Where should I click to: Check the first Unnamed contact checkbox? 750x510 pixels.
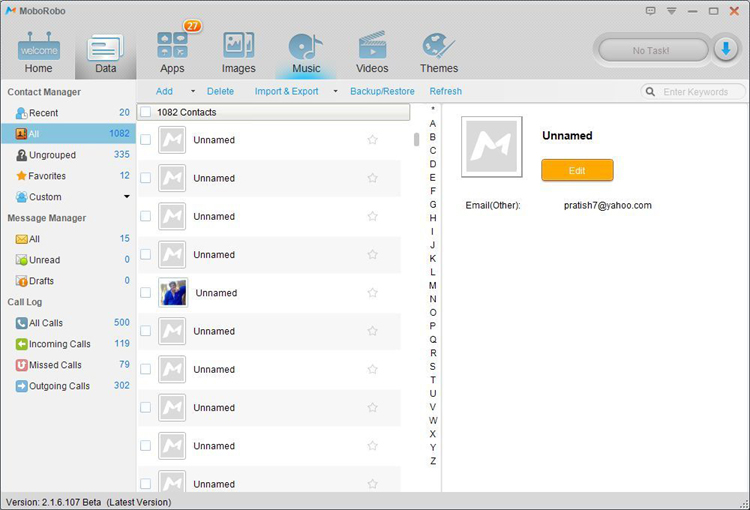(146, 140)
